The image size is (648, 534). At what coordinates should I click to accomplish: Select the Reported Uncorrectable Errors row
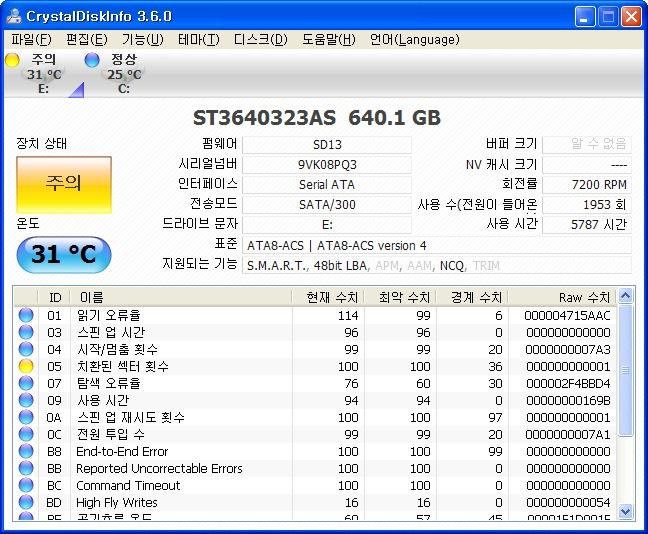(x=315, y=468)
